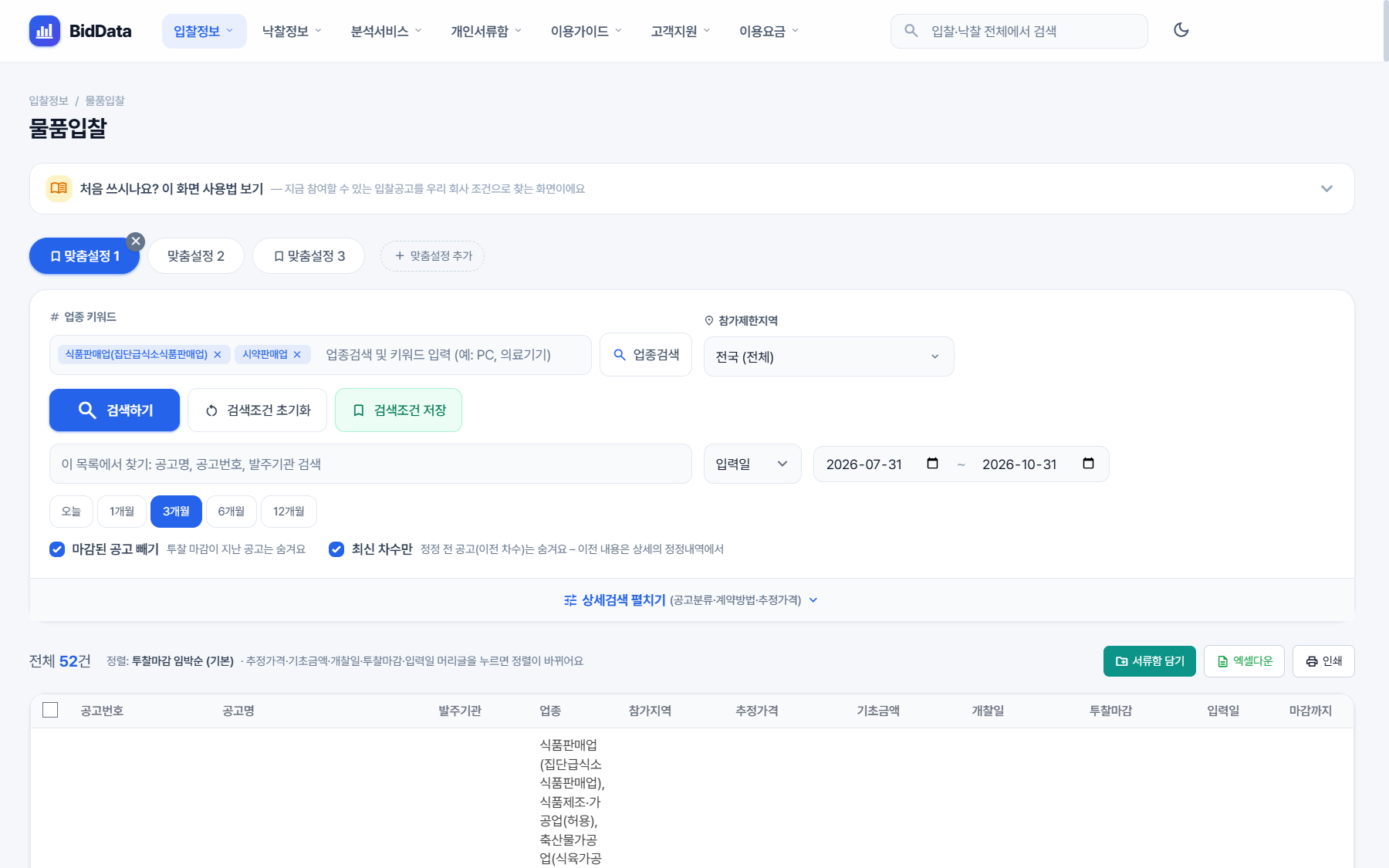Screen dimensions: 1389x868
Task: Click 검색조건 저장 button
Action: [x=398, y=410]
